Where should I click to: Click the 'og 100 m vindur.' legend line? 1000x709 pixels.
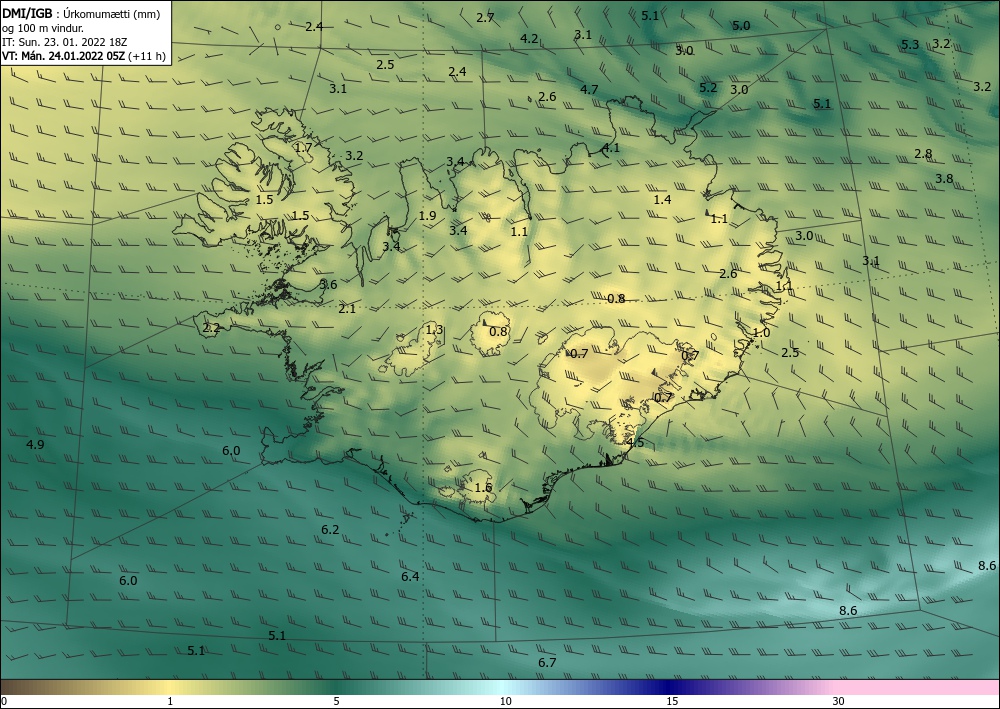point(43,28)
